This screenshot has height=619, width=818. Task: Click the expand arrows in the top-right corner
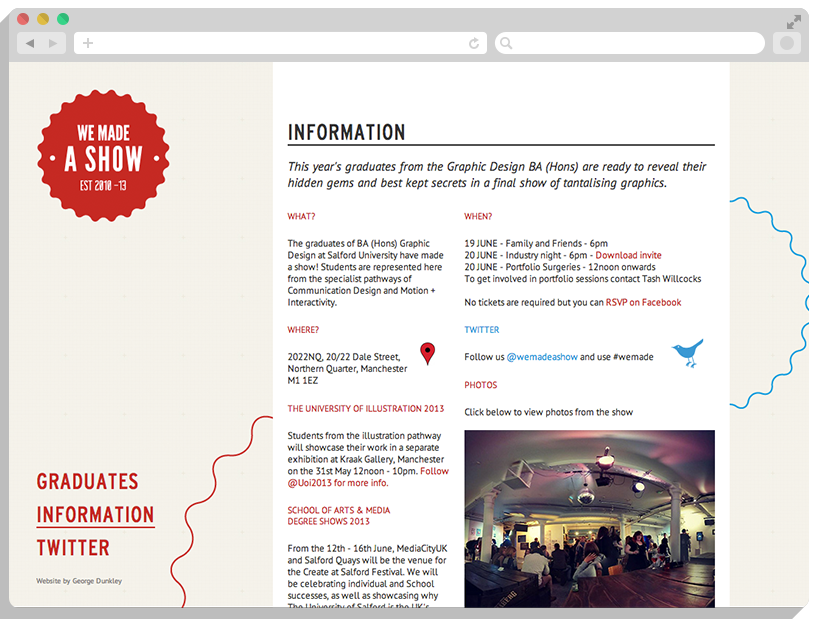tap(795, 21)
